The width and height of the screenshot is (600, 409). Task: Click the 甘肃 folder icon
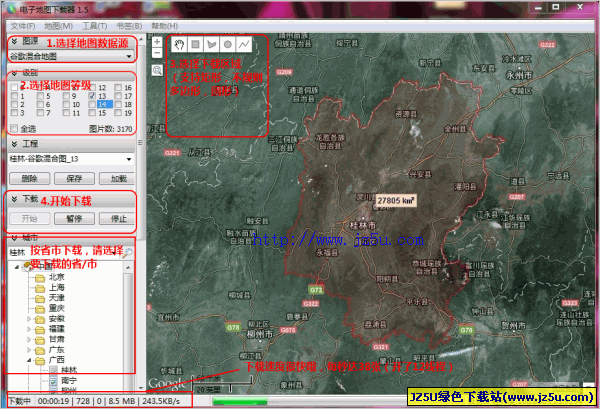(40, 340)
